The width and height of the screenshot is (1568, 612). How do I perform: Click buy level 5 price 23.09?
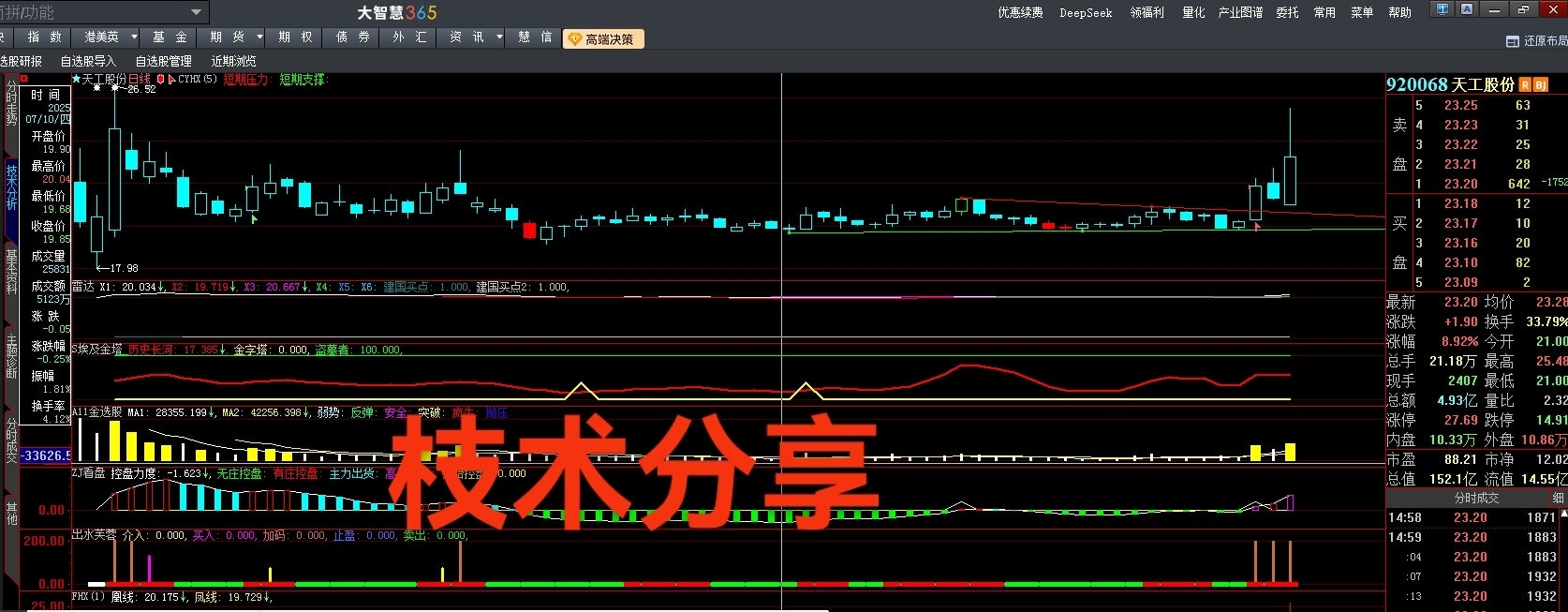click(1460, 282)
